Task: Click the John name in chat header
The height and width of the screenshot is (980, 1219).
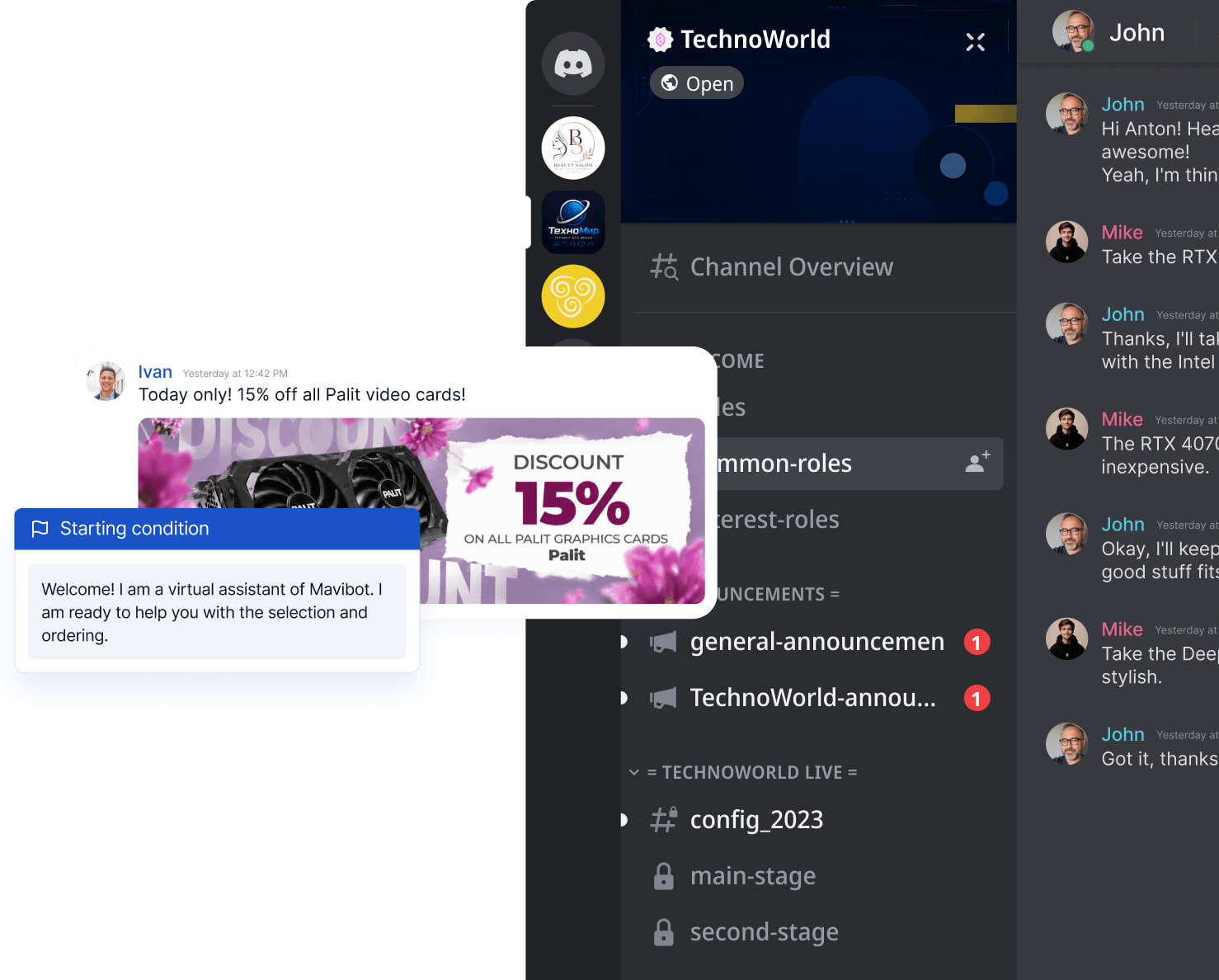Action: click(x=1137, y=33)
